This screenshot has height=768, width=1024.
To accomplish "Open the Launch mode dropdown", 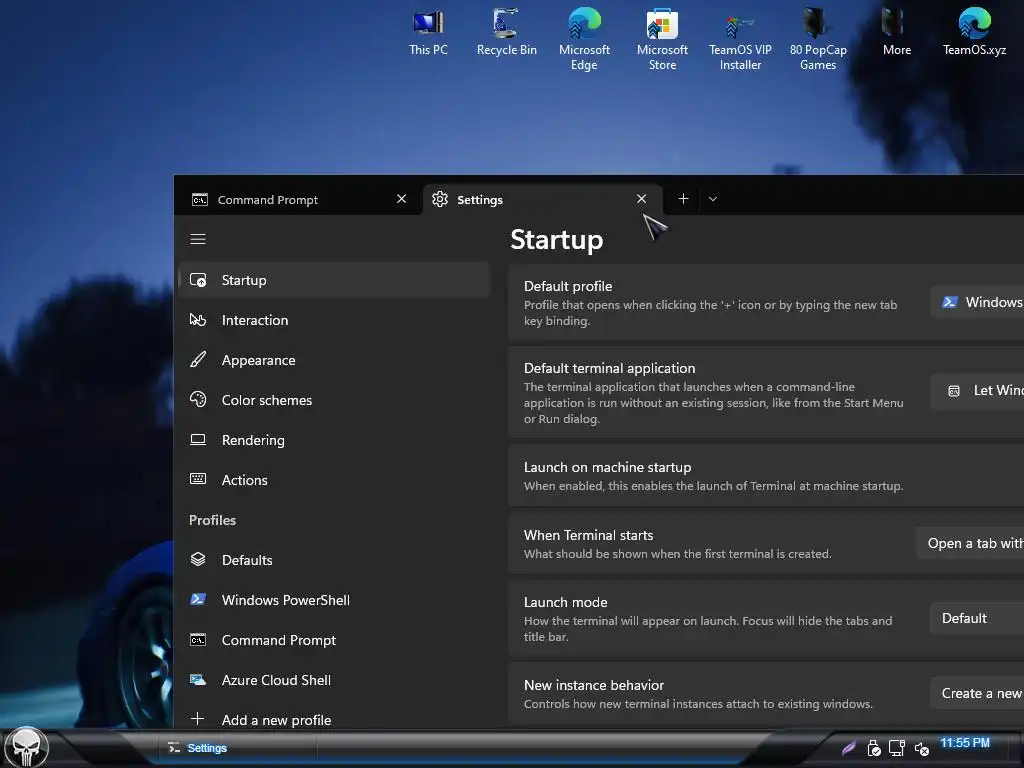I will (977, 618).
